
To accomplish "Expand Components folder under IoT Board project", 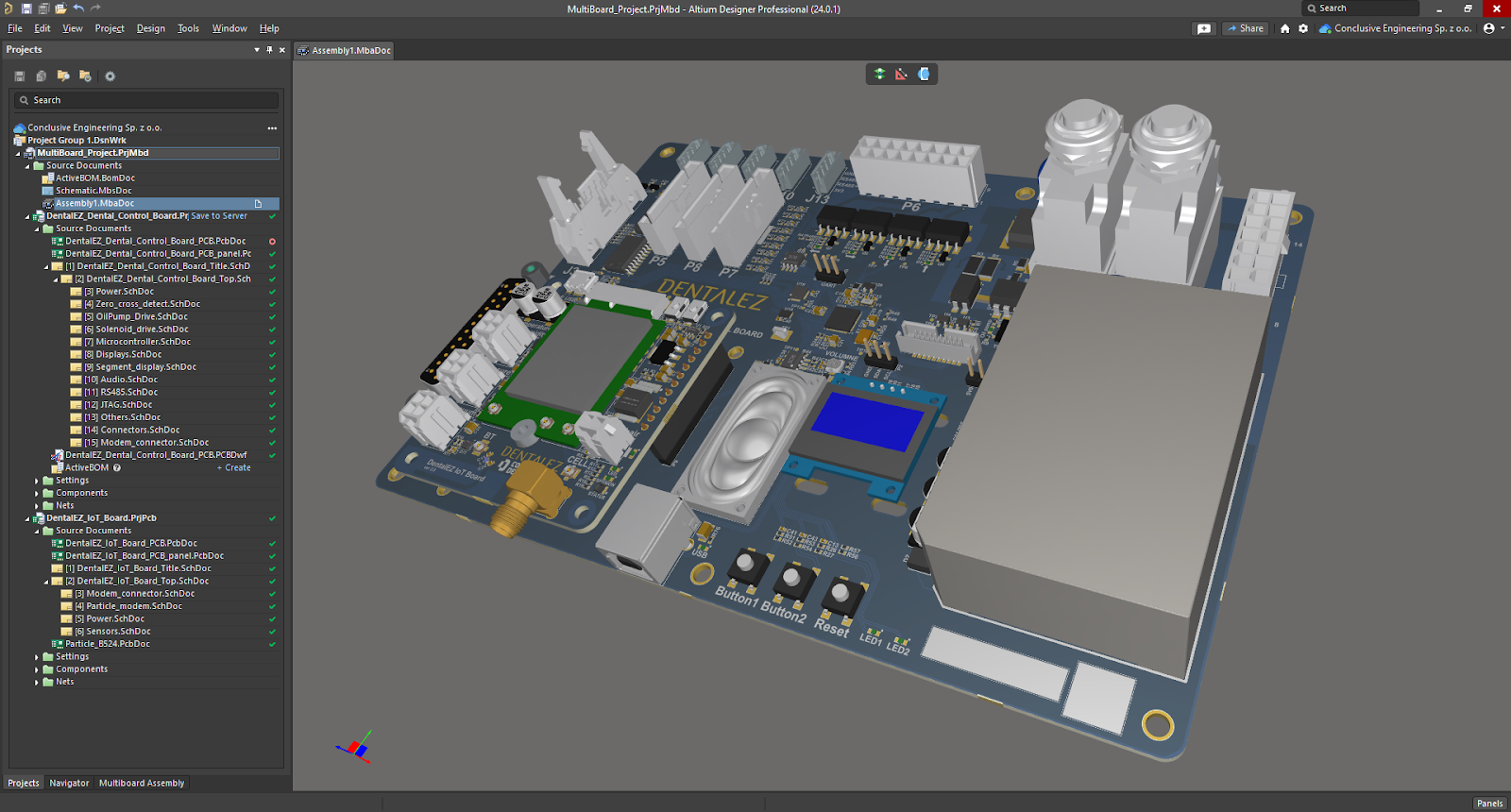I will [37, 669].
